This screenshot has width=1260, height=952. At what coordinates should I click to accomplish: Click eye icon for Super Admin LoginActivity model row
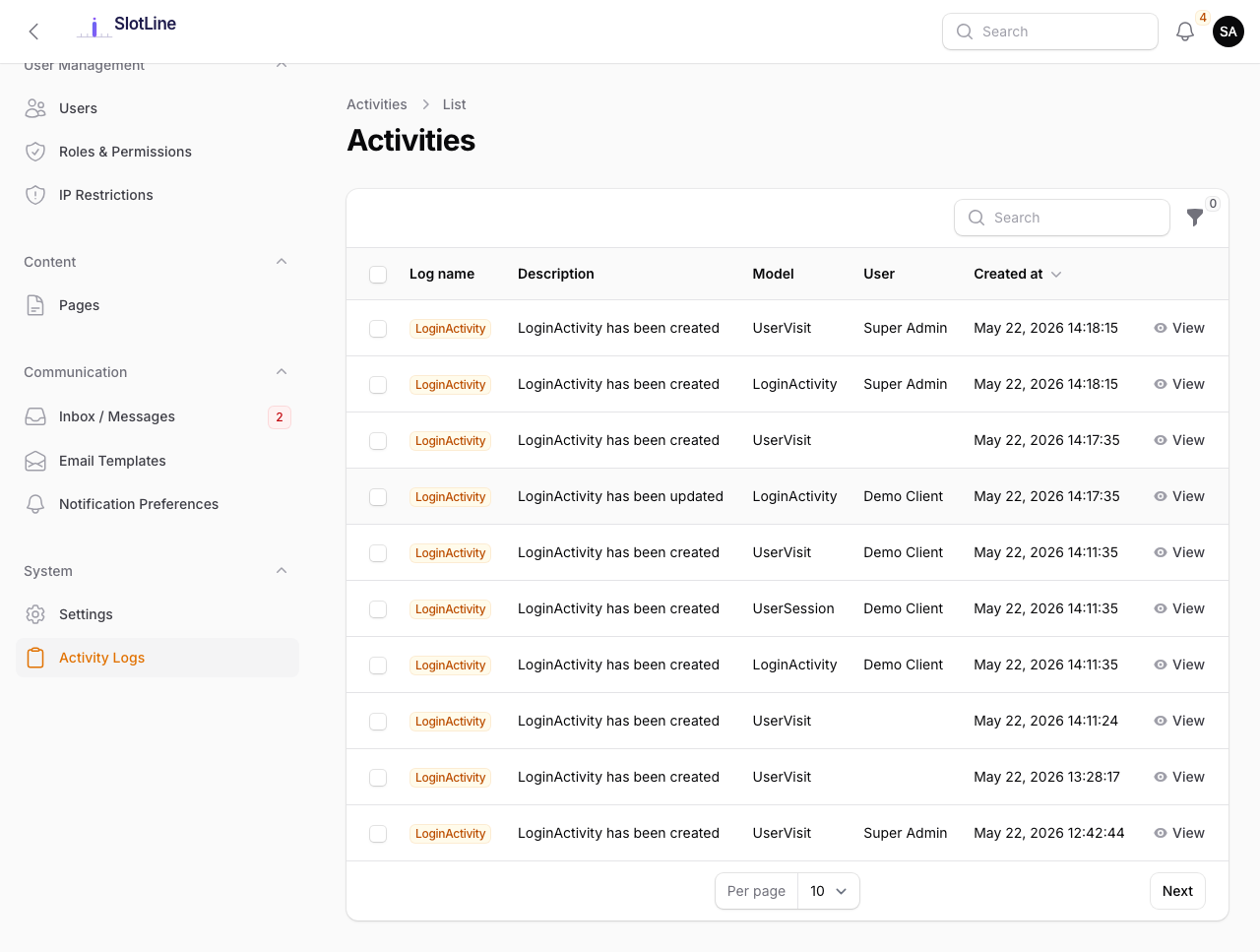click(x=1161, y=384)
